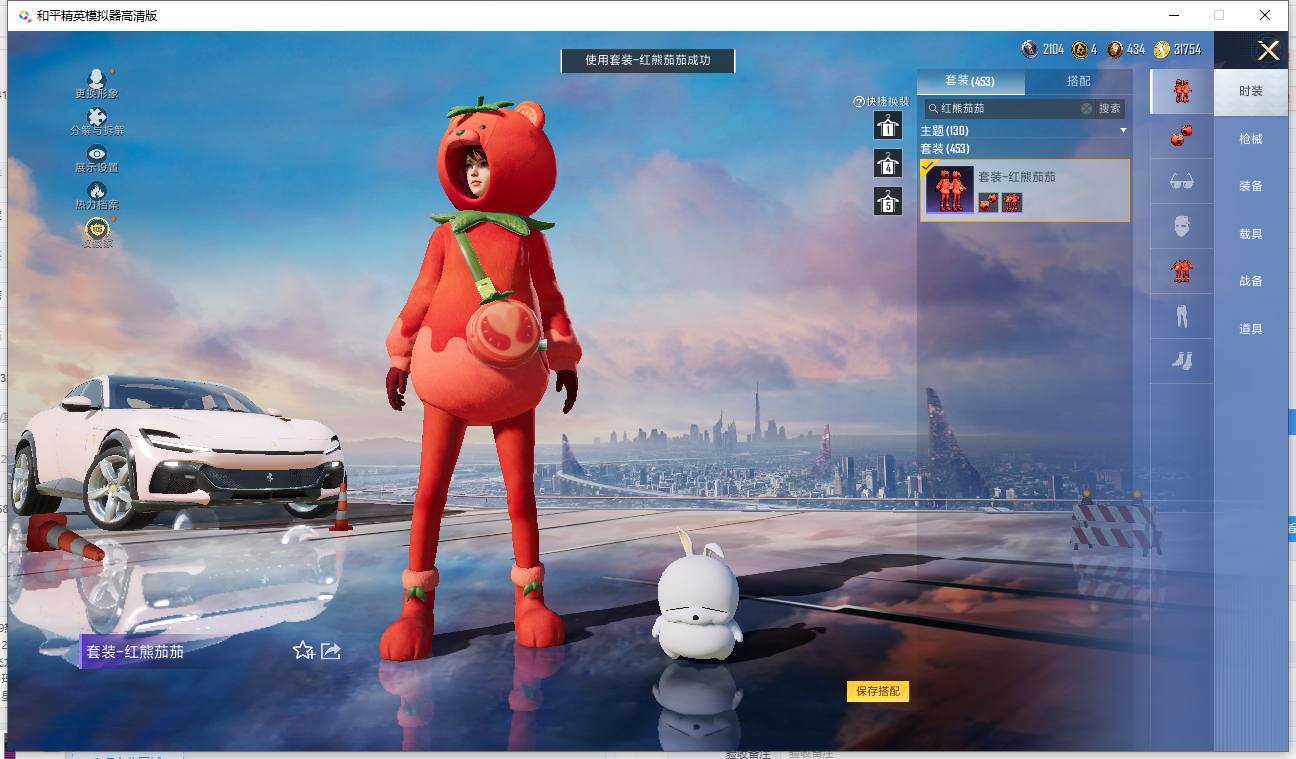Click the 套装-红熊茄茄 name label at bottom left
Image resolution: width=1296 pixels, height=759 pixels.
click(135, 652)
